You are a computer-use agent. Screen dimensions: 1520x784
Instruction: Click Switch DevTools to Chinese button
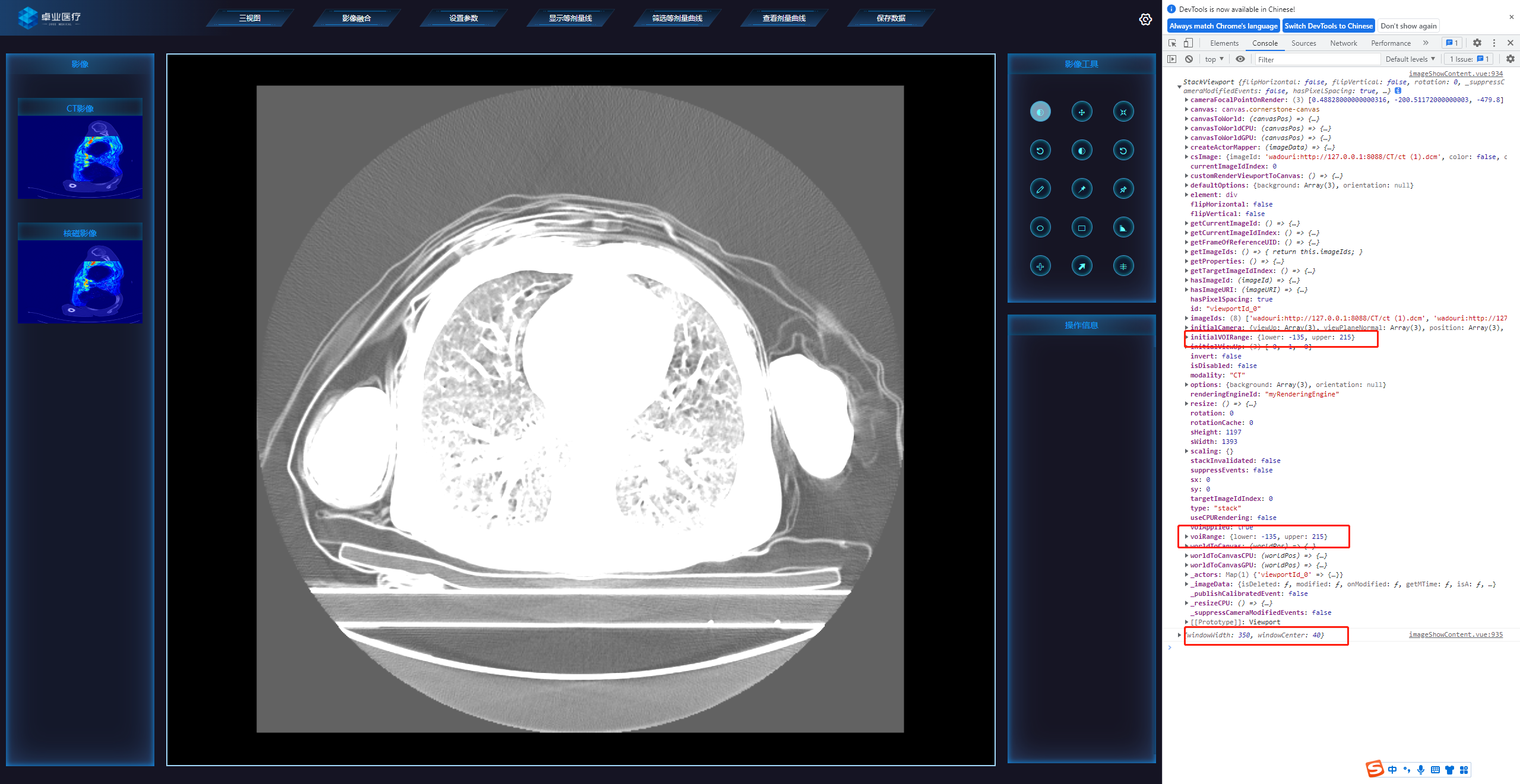tap(1328, 26)
